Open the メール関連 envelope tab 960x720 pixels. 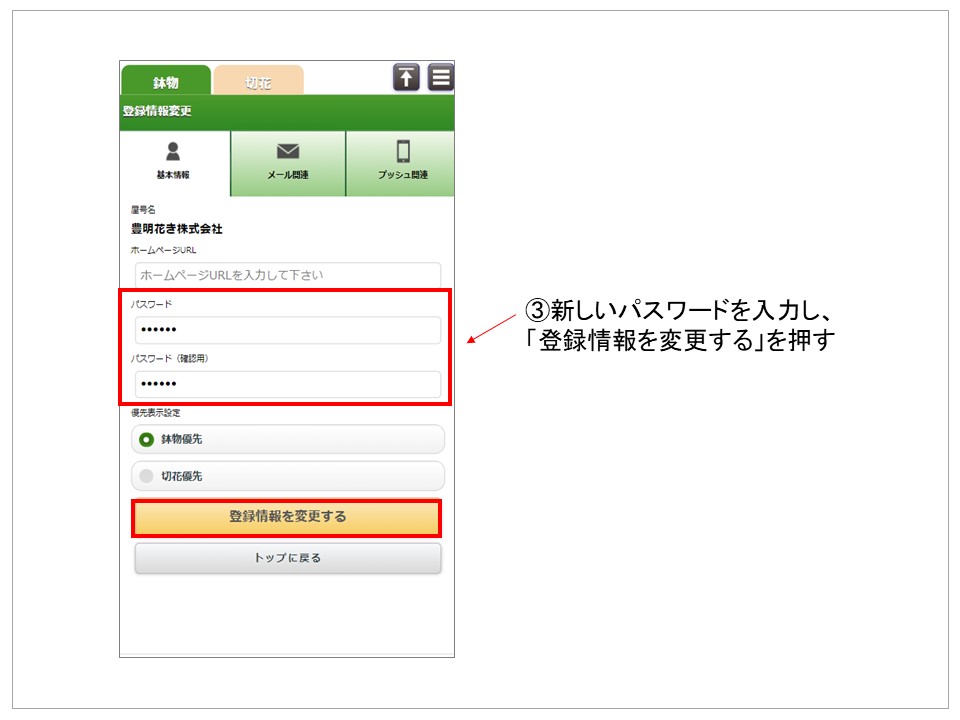288,163
